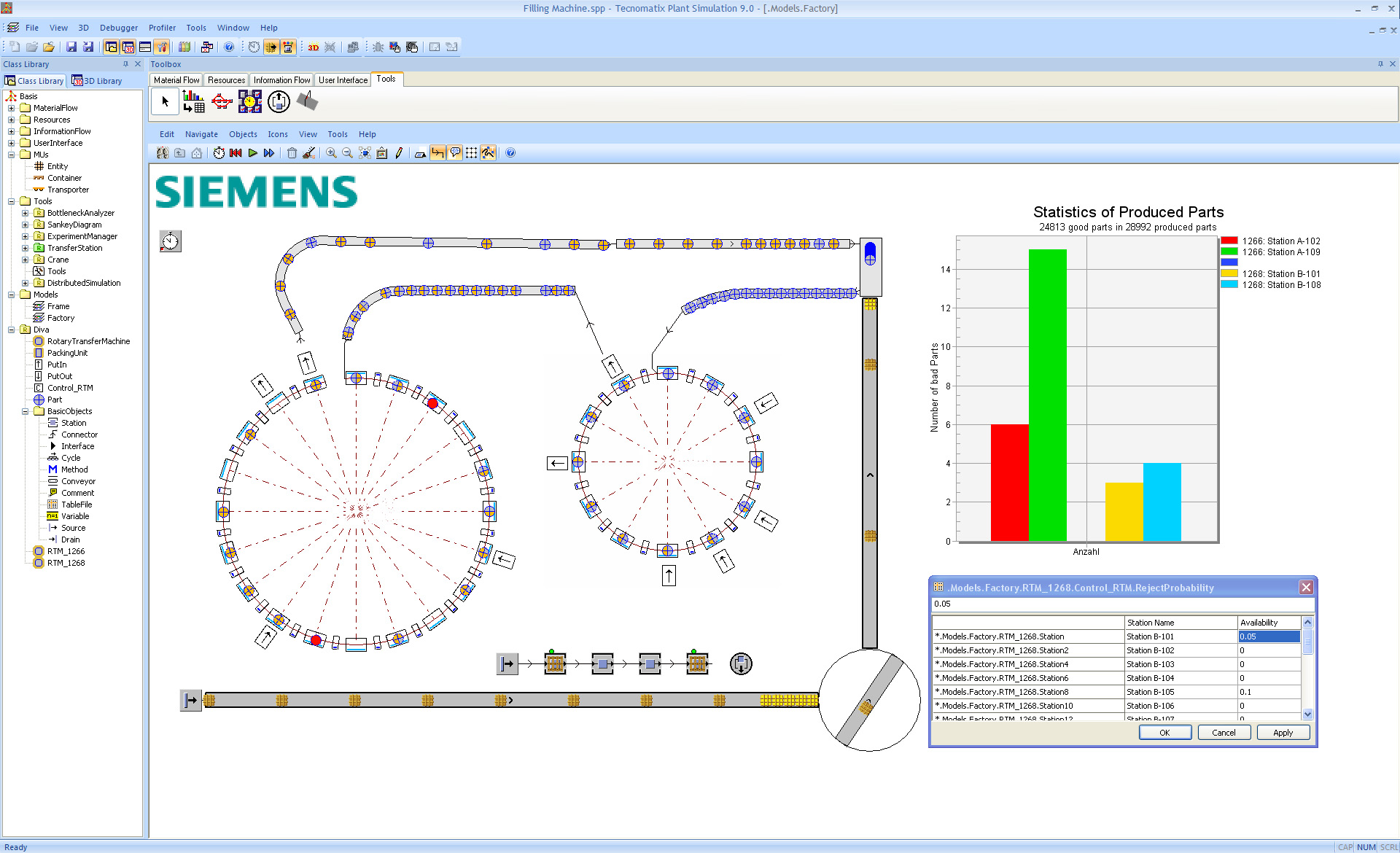Image resolution: width=1400 pixels, height=853 pixels.
Task: Open the Debugger menu
Action: click(118, 28)
